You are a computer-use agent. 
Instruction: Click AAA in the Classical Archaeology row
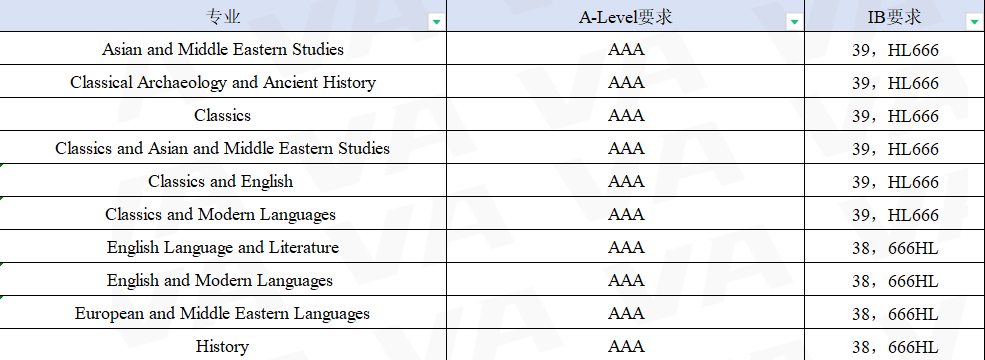(x=626, y=82)
